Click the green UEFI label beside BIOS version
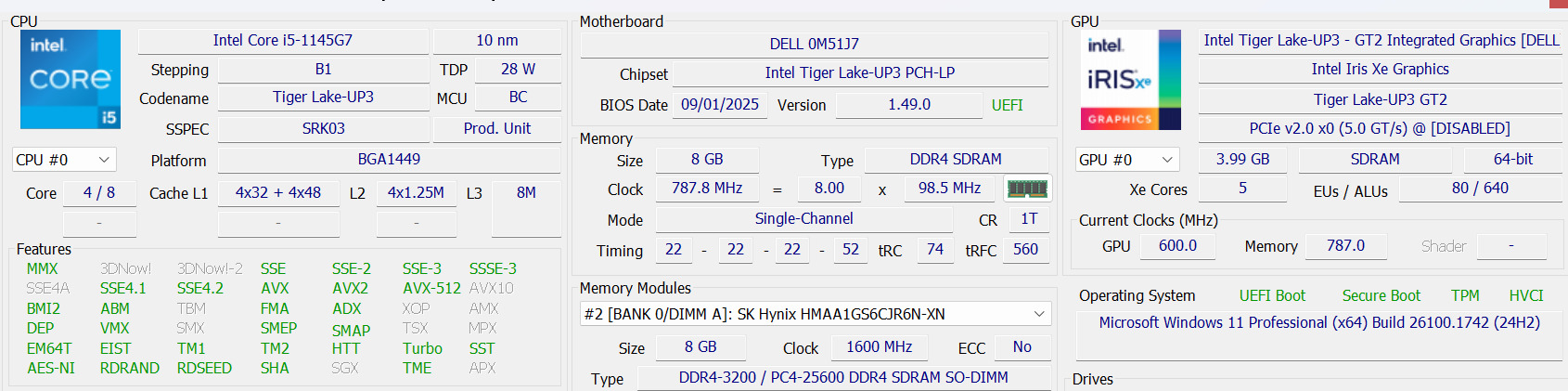 pos(1007,105)
